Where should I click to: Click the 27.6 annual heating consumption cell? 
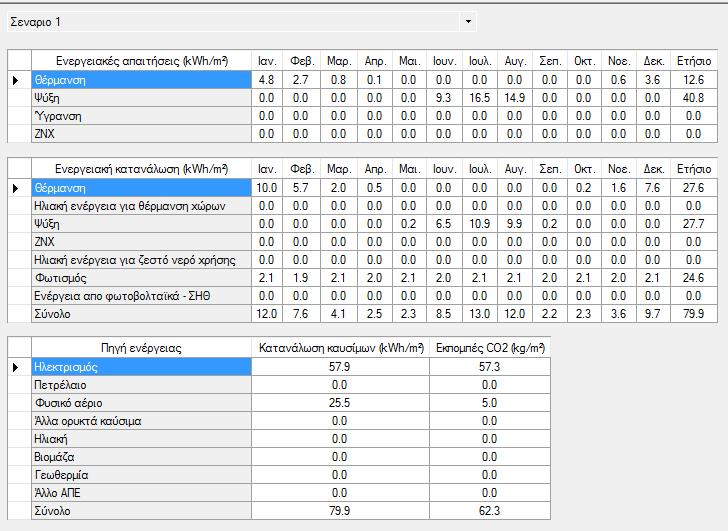pos(694,188)
